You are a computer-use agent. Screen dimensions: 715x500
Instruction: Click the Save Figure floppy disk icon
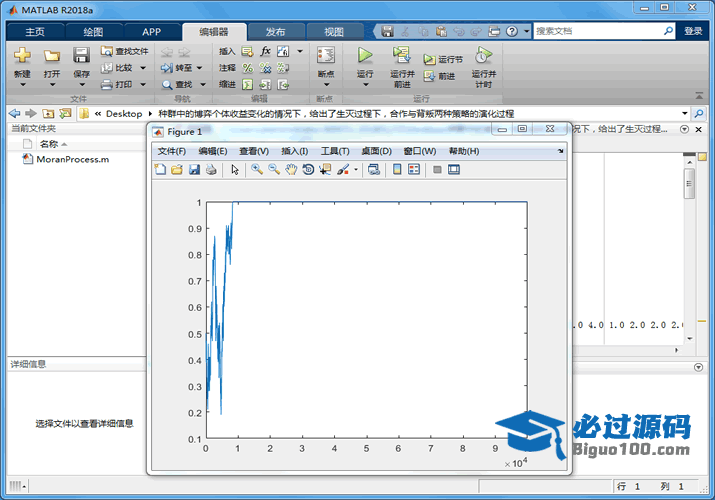(194, 170)
